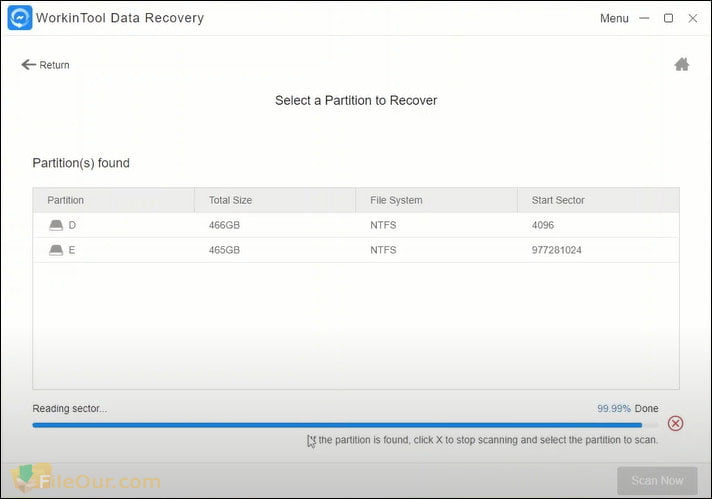The image size is (712, 499).
Task: Click the Select a Partition to Recover title
Action: pyautogui.click(x=356, y=100)
